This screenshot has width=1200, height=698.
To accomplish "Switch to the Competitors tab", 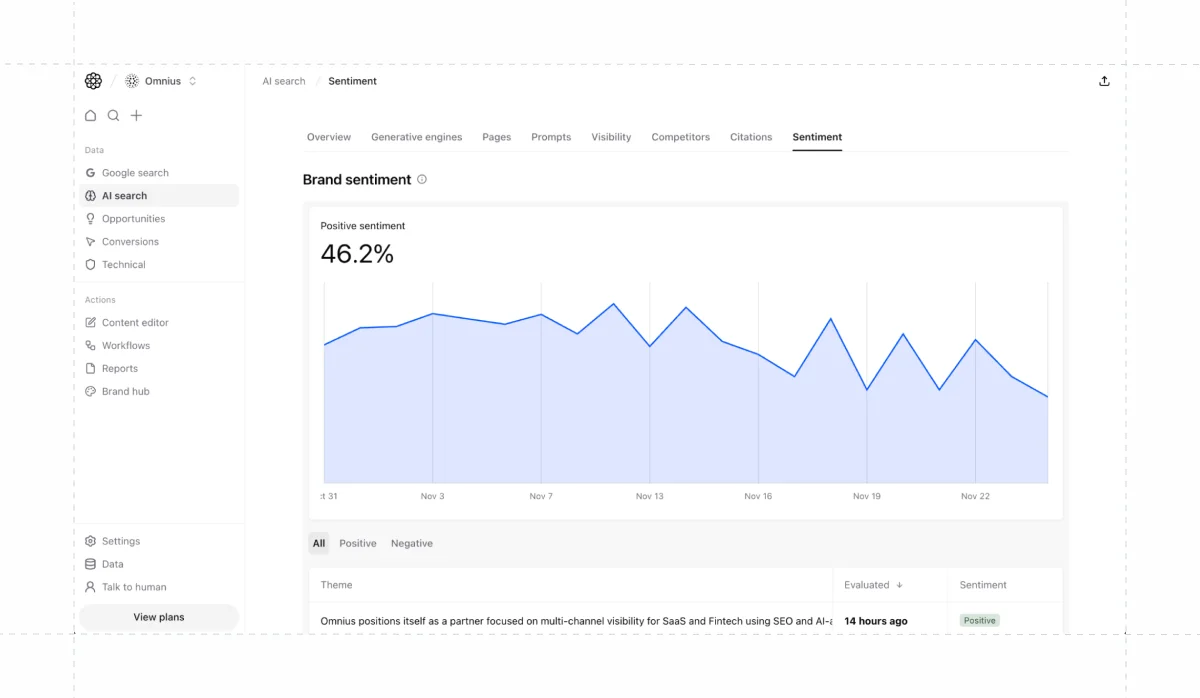I will tap(680, 137).
